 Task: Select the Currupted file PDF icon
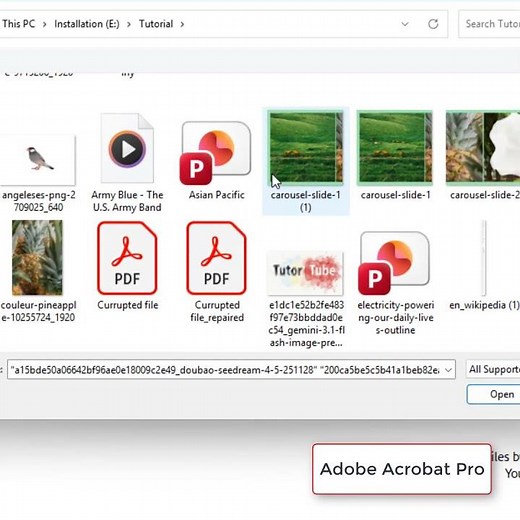pyautogui.click(x=127, y=258)
